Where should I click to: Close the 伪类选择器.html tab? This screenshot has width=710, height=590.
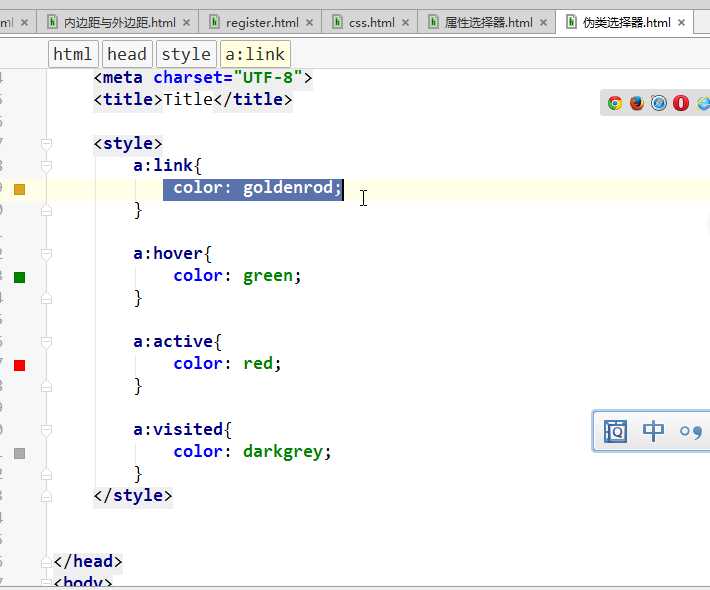click(x=681, y=22)
